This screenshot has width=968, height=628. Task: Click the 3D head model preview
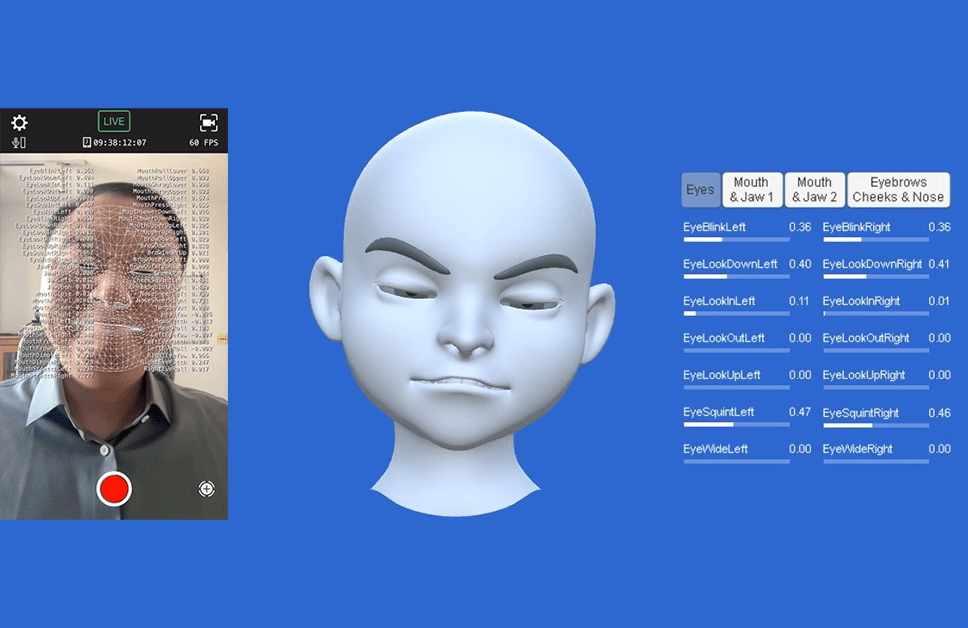(x=462, y=314)
